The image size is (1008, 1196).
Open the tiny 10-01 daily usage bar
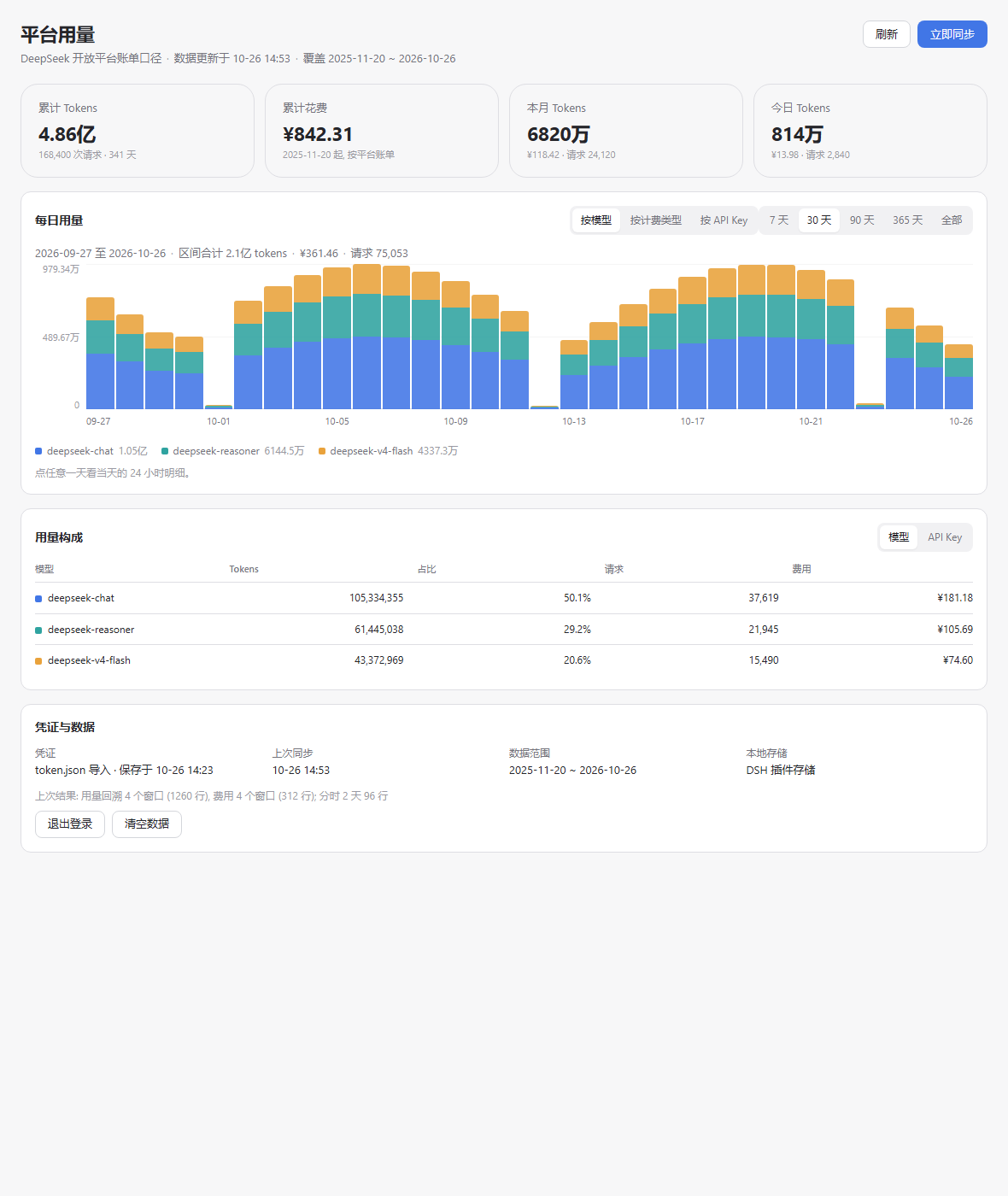coord(219,407)
